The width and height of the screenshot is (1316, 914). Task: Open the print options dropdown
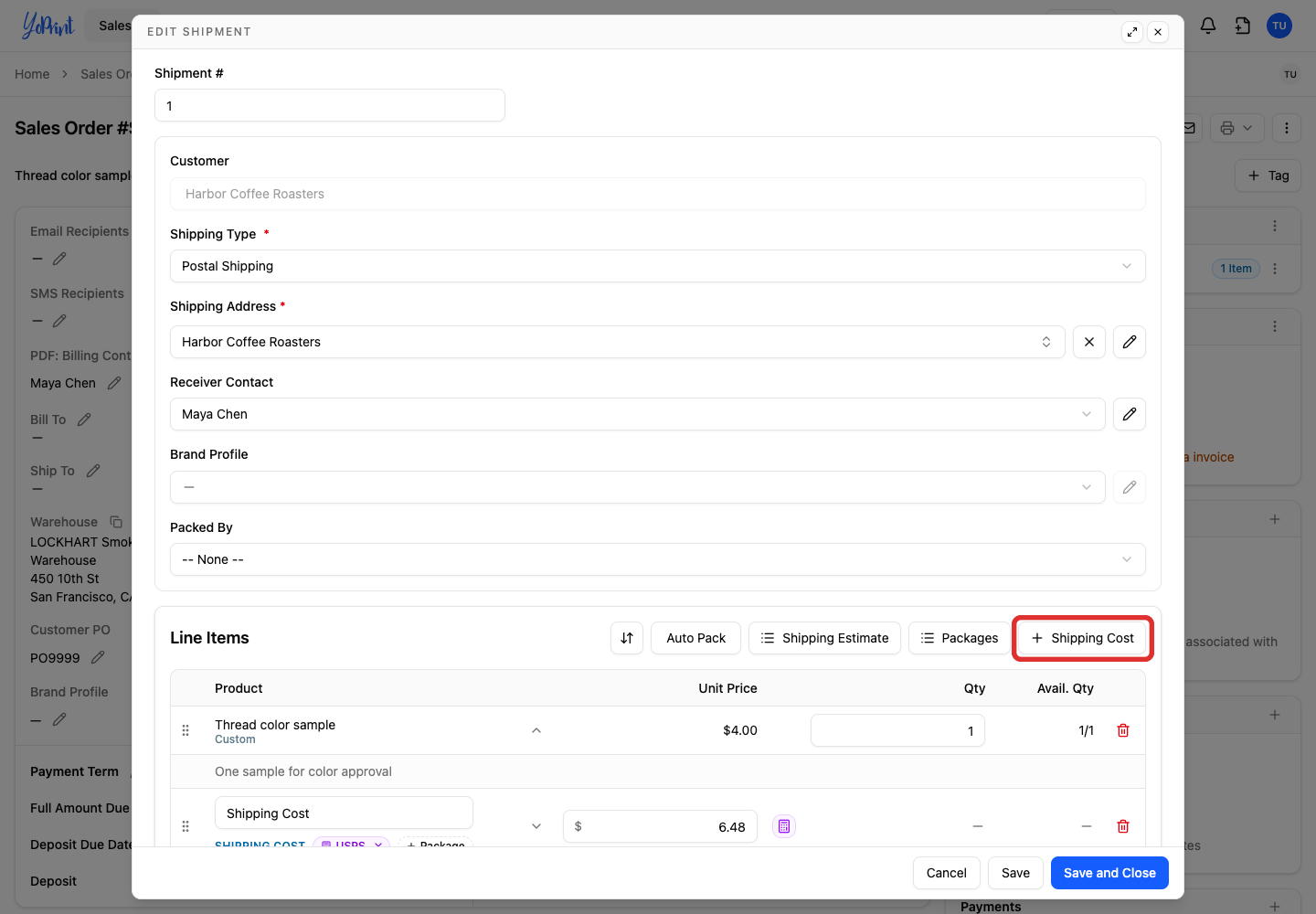[x=1237, y=128]
